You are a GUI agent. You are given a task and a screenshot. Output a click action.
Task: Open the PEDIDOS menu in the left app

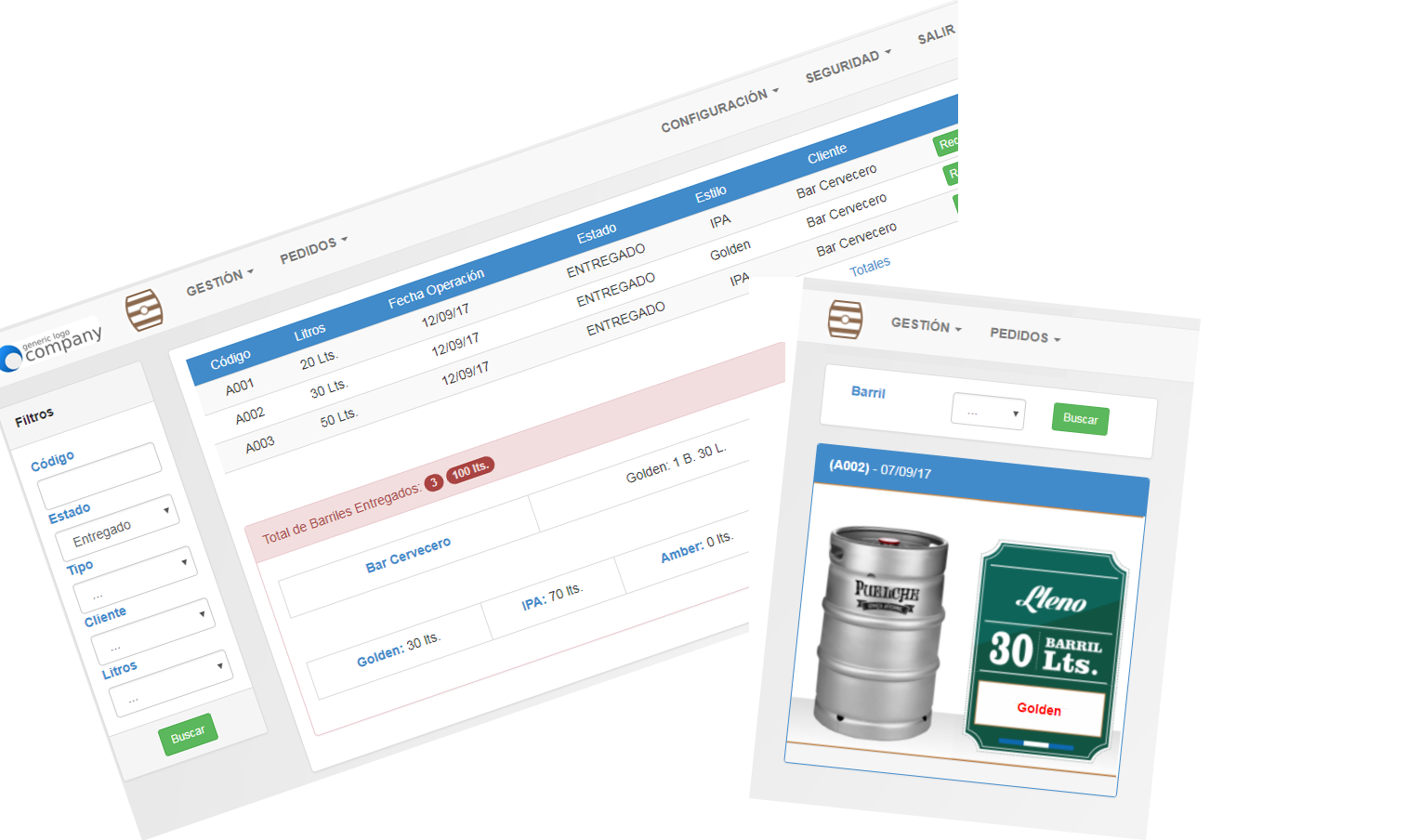pos(313,250)
